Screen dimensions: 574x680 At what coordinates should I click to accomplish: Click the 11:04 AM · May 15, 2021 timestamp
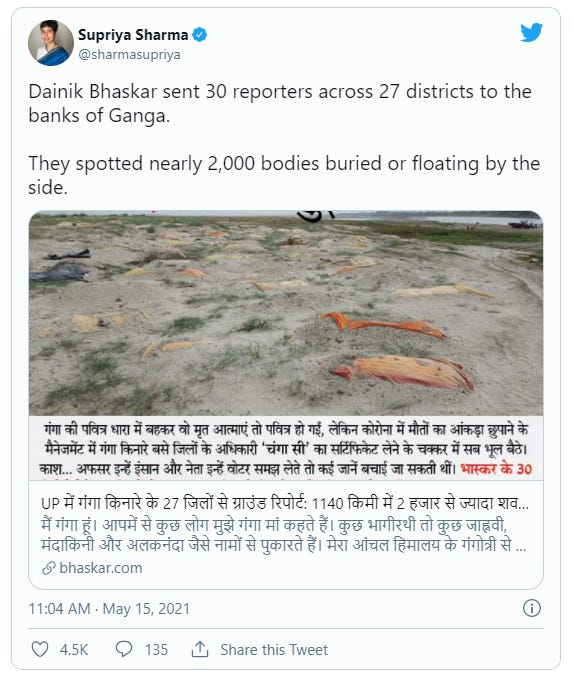click(x=109, y=609)
